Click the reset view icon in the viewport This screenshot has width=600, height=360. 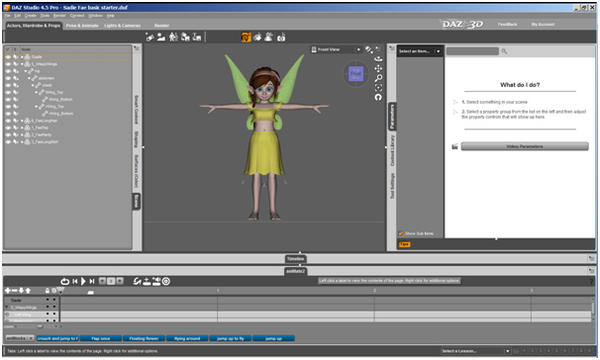(378, 97)
